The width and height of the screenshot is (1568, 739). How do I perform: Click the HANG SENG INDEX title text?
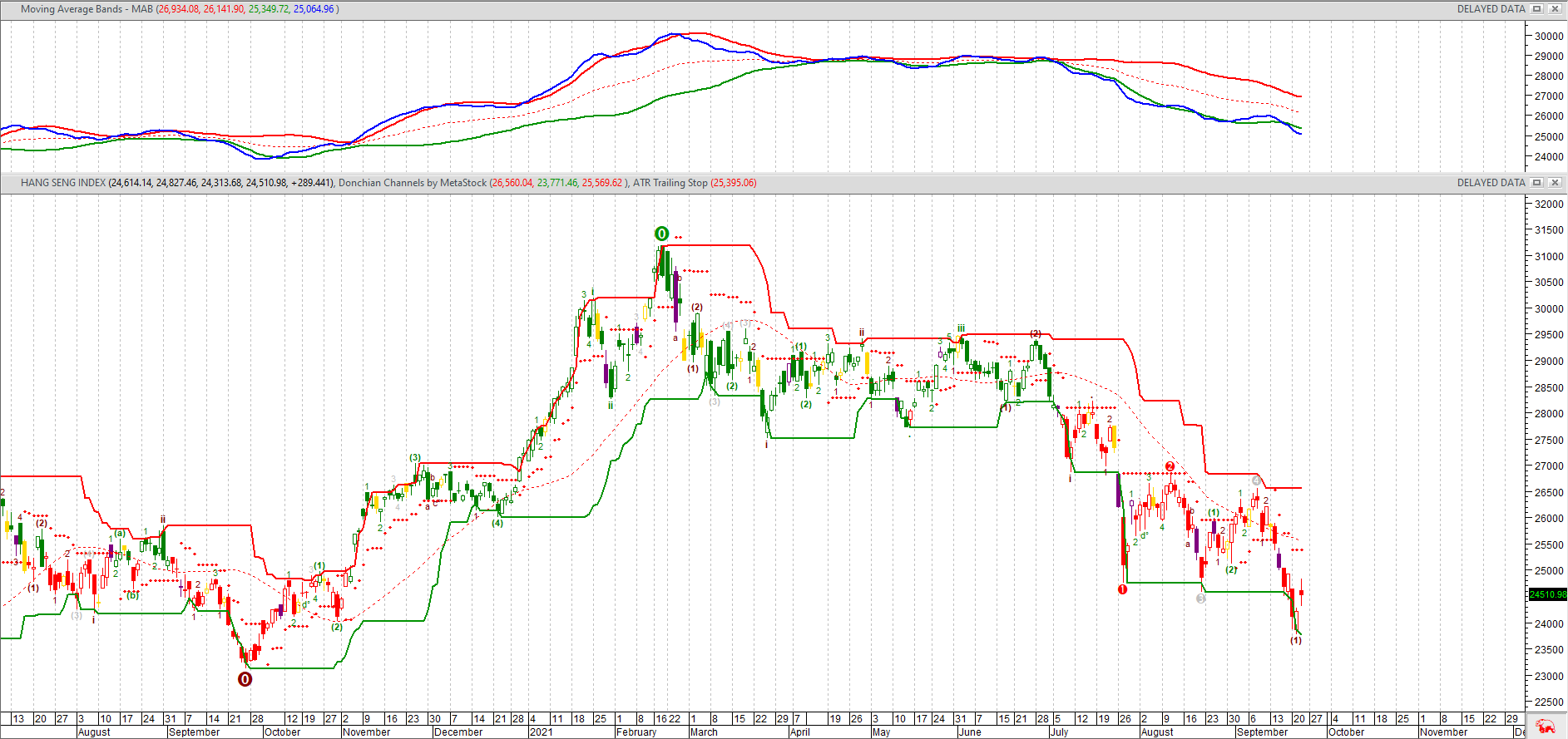[63, 183]
